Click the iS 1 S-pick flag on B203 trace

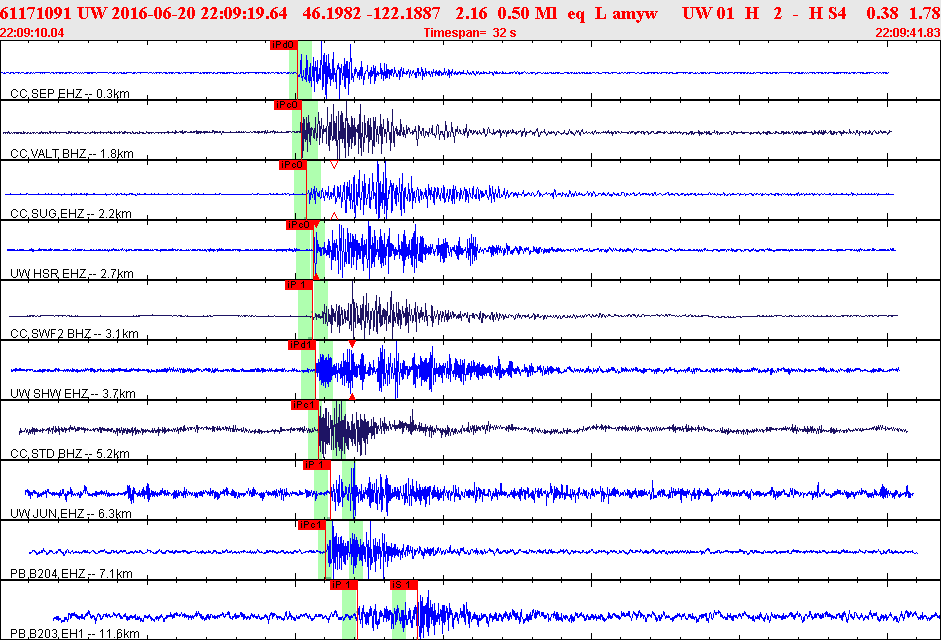point(404,585)
